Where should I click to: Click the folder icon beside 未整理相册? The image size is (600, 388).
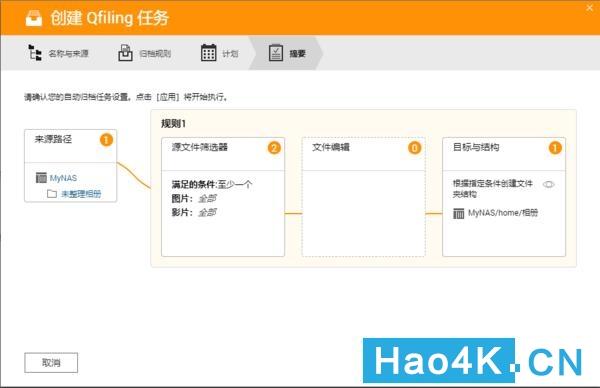[52, 194]
